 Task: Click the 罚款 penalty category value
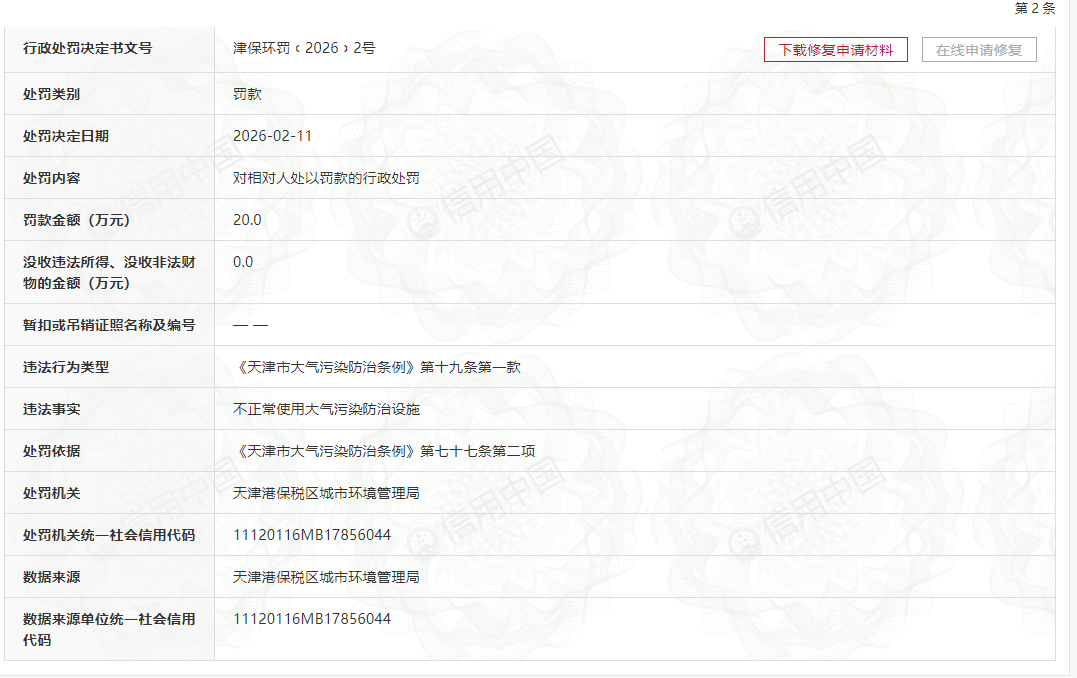tap(247, 94)
